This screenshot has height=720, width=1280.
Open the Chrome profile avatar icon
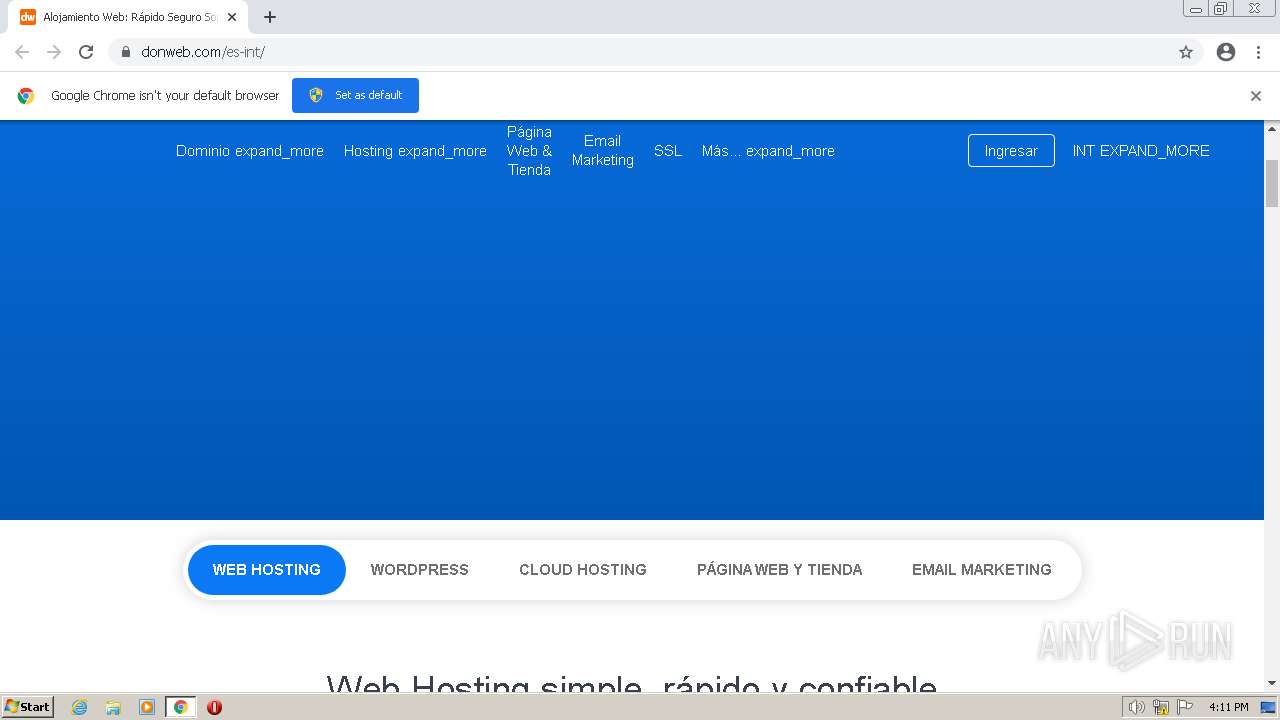pyautogui.click(x=1226, y=52)
